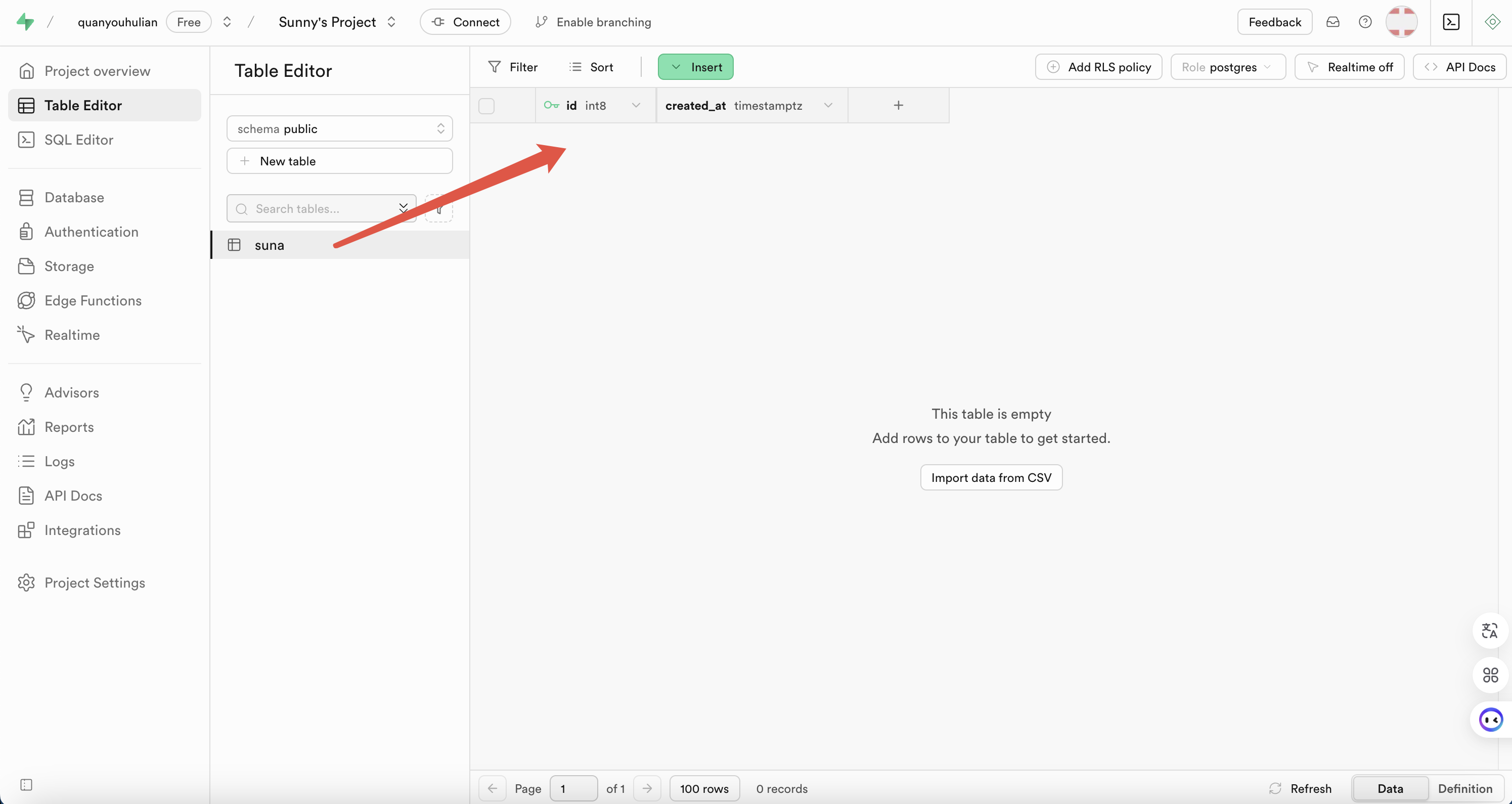
Task: Open the inbox notifications icon
Action: tap(1333, 22)
